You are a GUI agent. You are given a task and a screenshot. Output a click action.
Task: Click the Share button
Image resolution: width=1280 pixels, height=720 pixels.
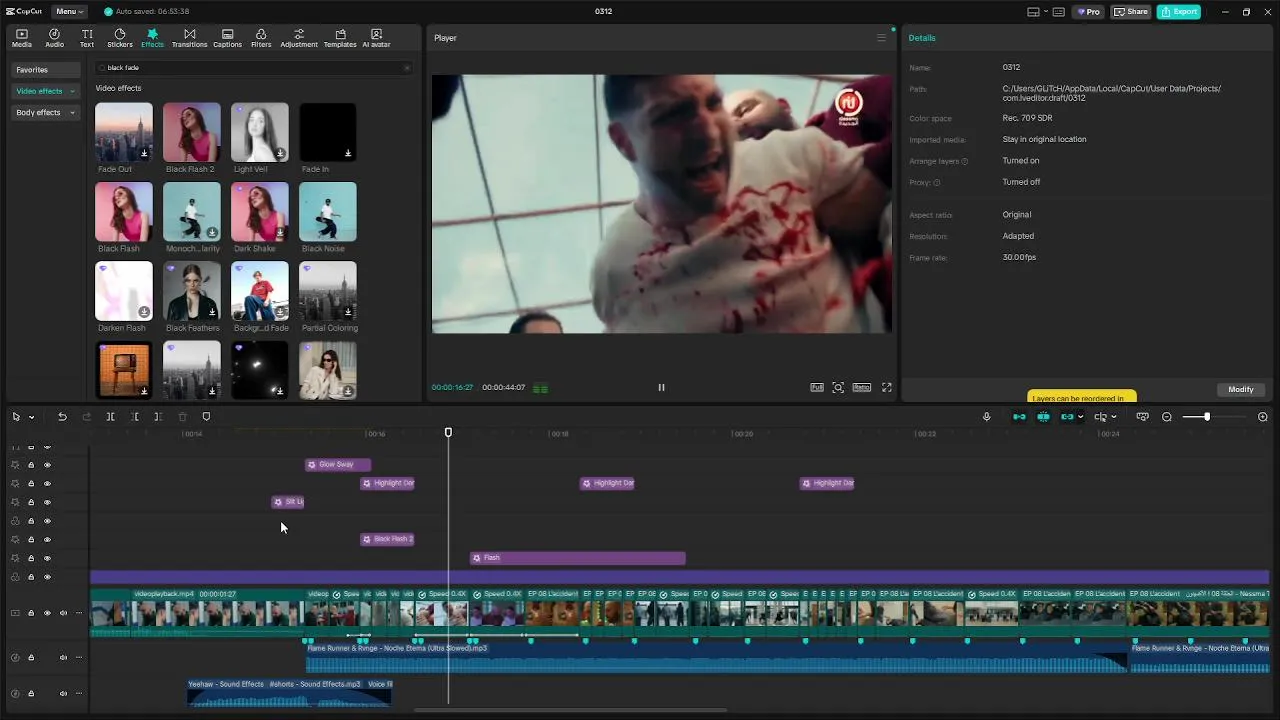click(1131, 12)
